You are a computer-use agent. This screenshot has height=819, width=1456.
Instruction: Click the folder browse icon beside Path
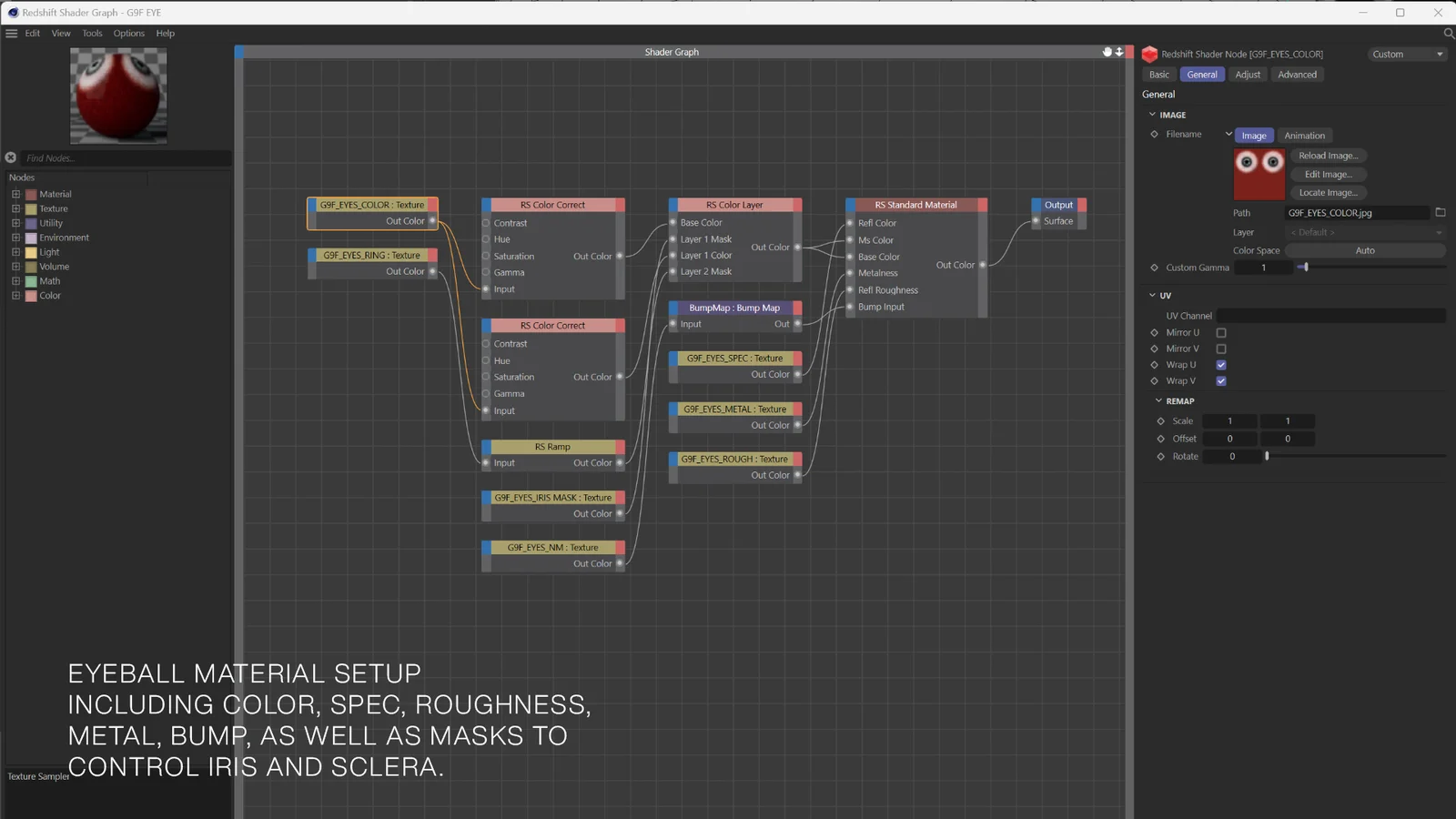coord(1440,213)
